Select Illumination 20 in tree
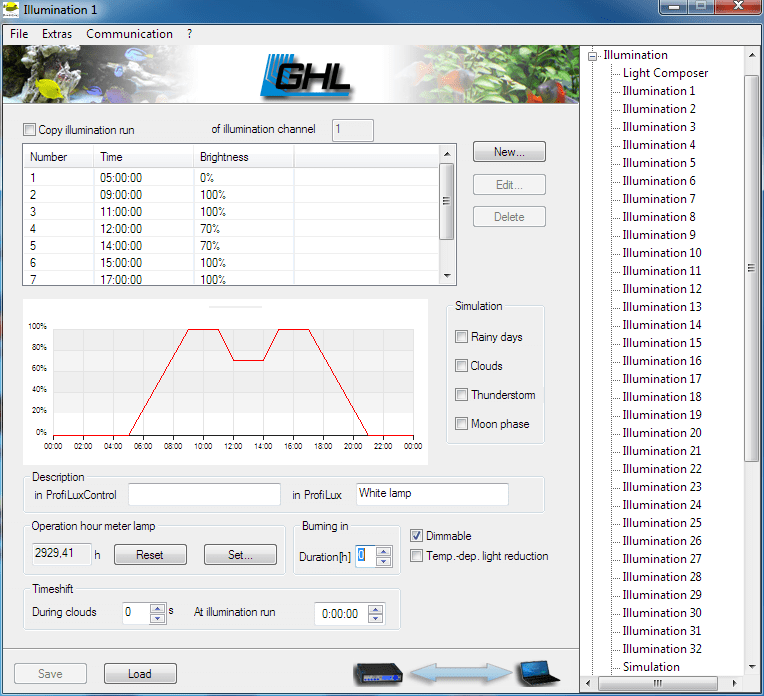 click(662, 433)
